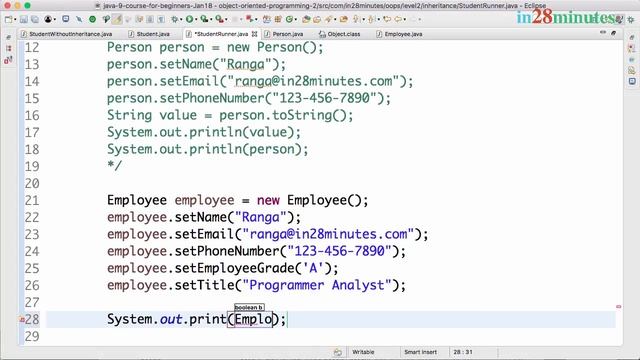640x360 pixels.
Task: Click the green Run play icon
Action: [x=189, y=19]
